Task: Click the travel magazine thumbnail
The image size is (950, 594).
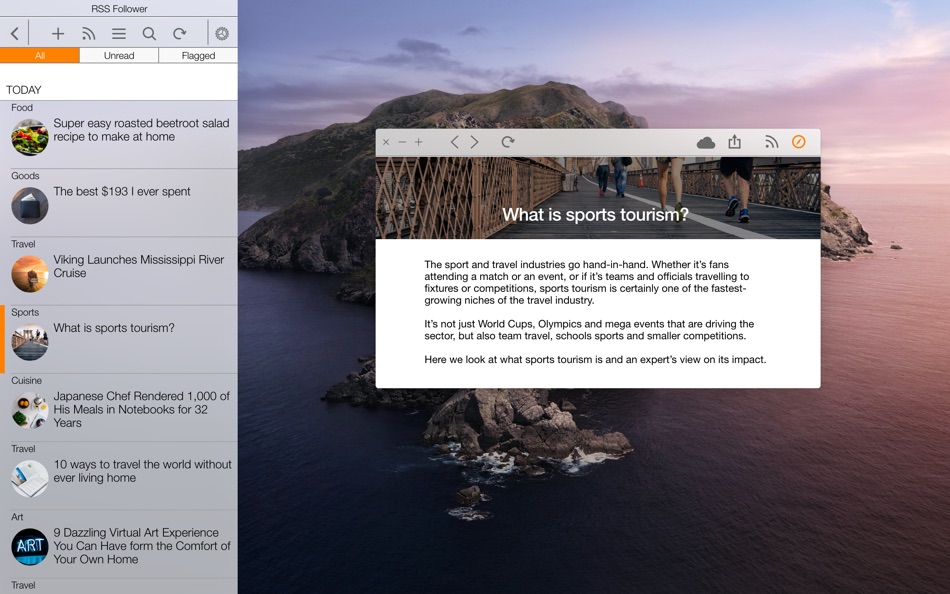Action: click(x=30, y=478)
